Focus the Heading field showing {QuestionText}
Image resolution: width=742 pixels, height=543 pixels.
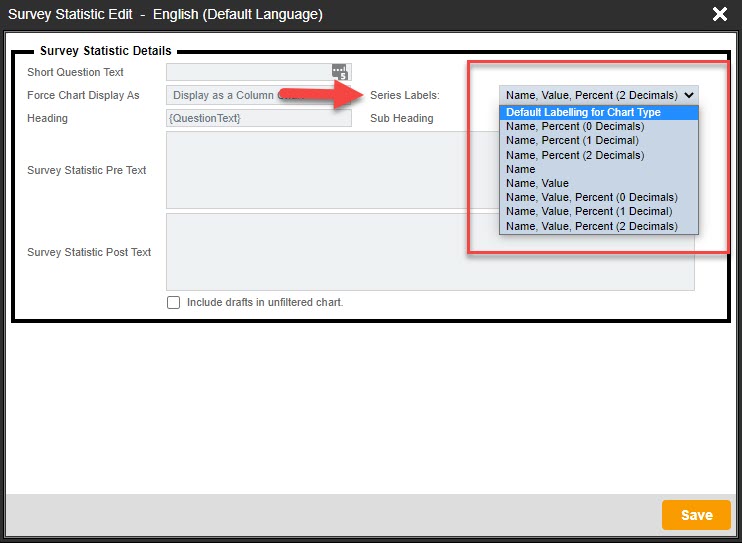tap(258, 118)
